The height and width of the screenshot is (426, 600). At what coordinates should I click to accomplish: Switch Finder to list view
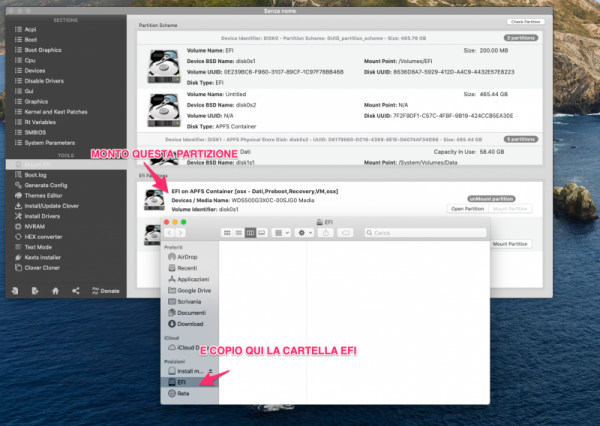click(239, 233)
